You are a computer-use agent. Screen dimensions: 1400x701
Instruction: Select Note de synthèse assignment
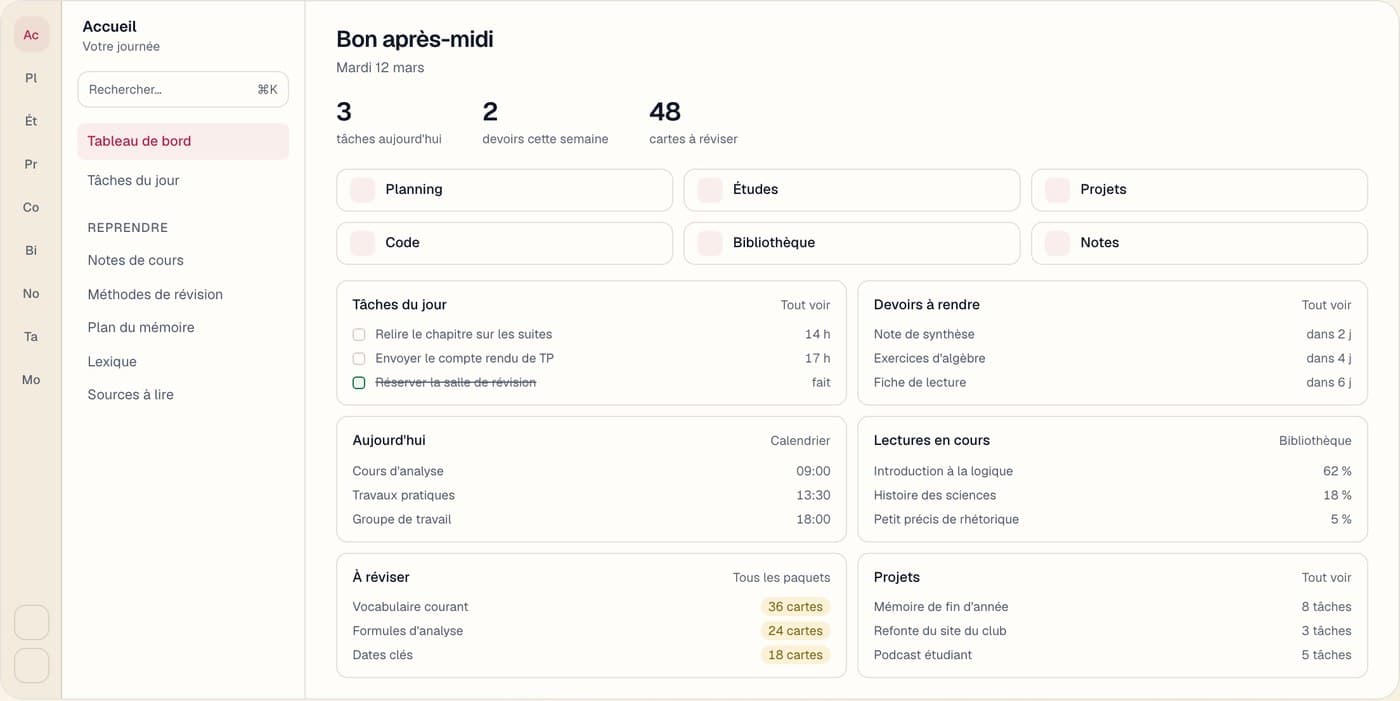tap(1112, 335)
